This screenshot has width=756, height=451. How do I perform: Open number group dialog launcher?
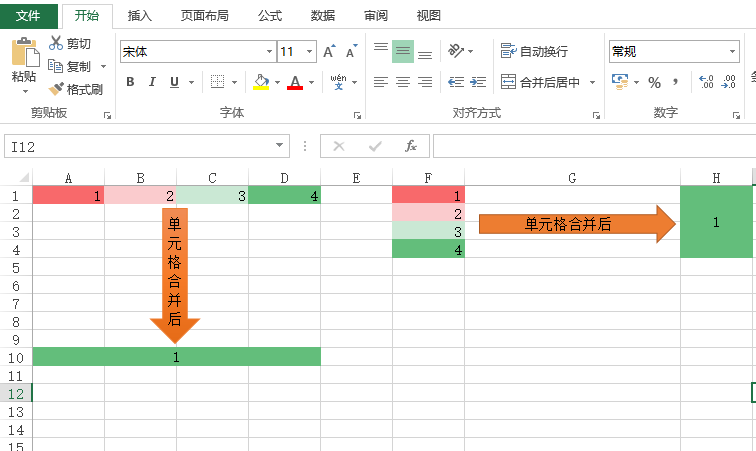pos(736,115)
